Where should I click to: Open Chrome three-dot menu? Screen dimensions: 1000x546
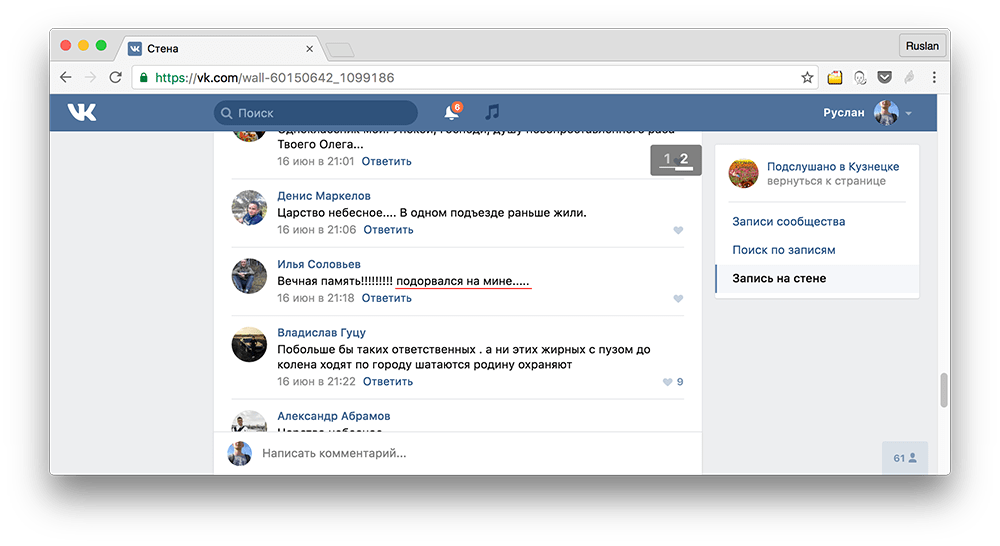(x=934, y=77)
